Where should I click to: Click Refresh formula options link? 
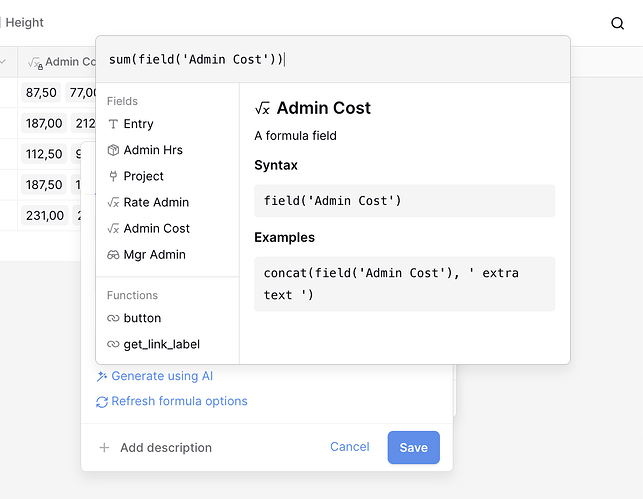pos(179,401)
